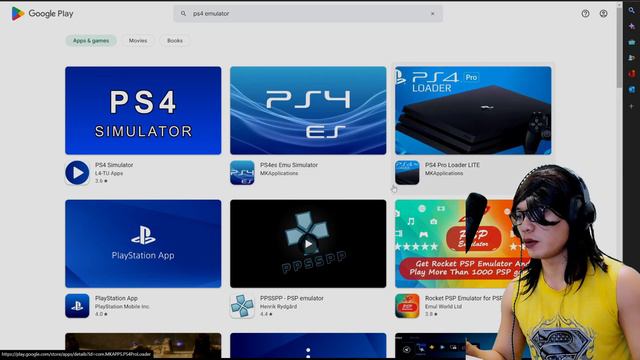Viewport: 640px width, 360px height.
Task: Open the PS4 Pro Loader LITE title link
Action: point(452,165)
